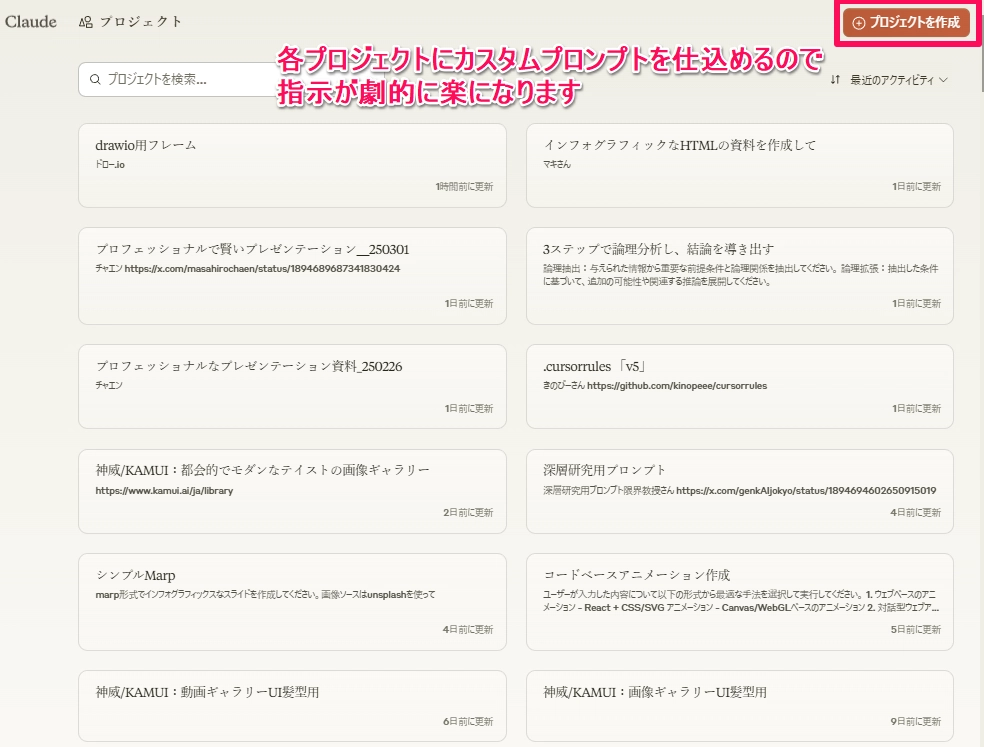The height and width of the screenshot is (747, 984).
Task: Expand sort chevron next to 最近のアクティビティ
Action: tap(943, 80)
